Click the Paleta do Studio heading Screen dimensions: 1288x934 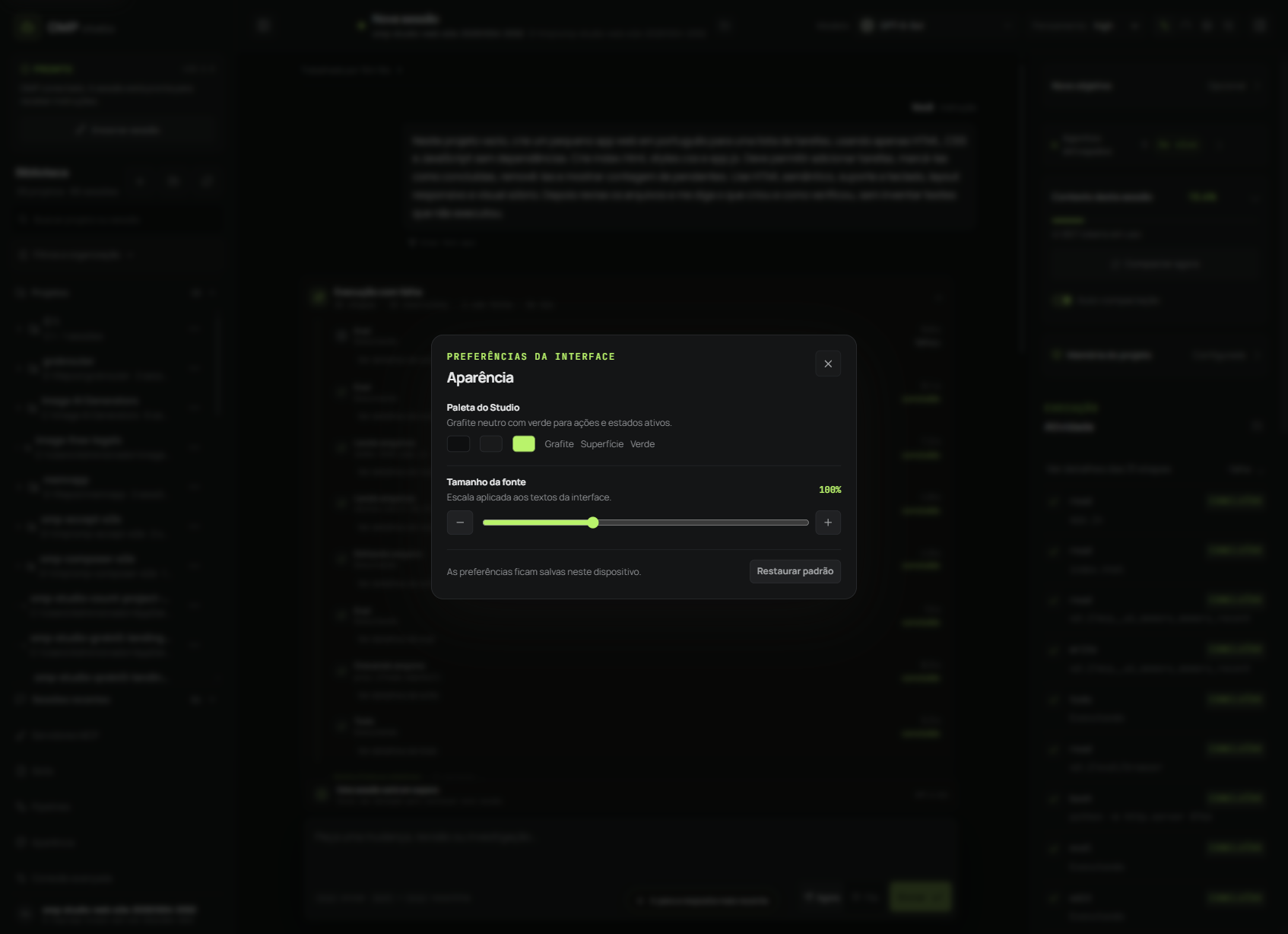(483, 408)
